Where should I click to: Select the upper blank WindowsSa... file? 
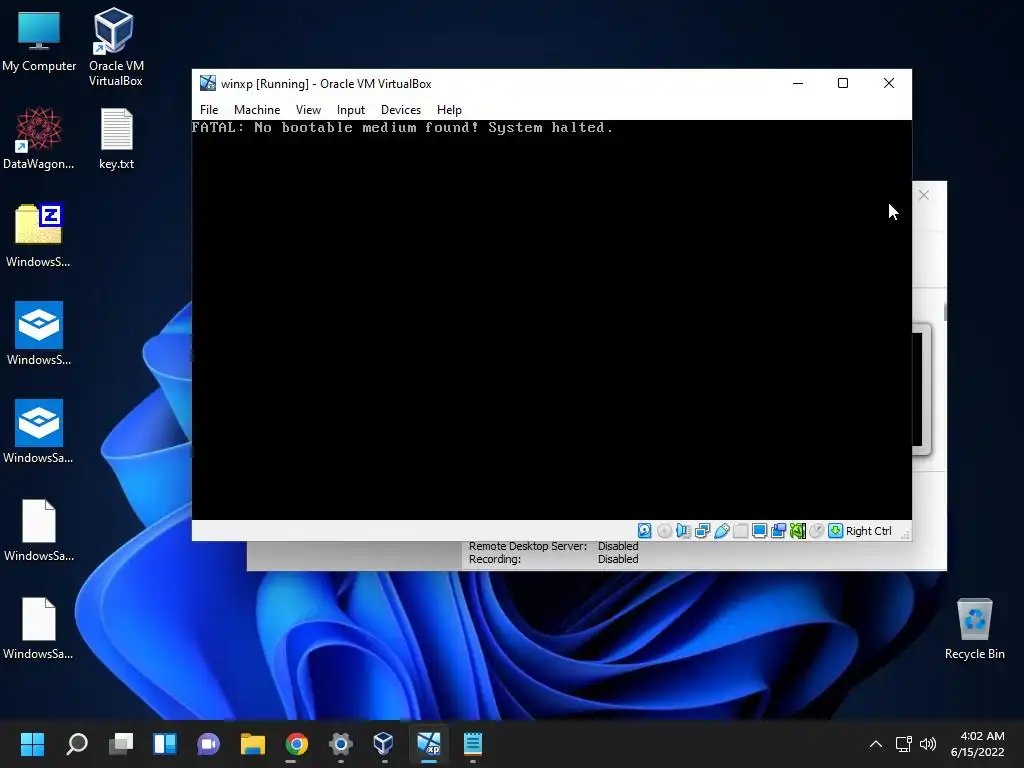pyautogui.click(x=39, y=530)
